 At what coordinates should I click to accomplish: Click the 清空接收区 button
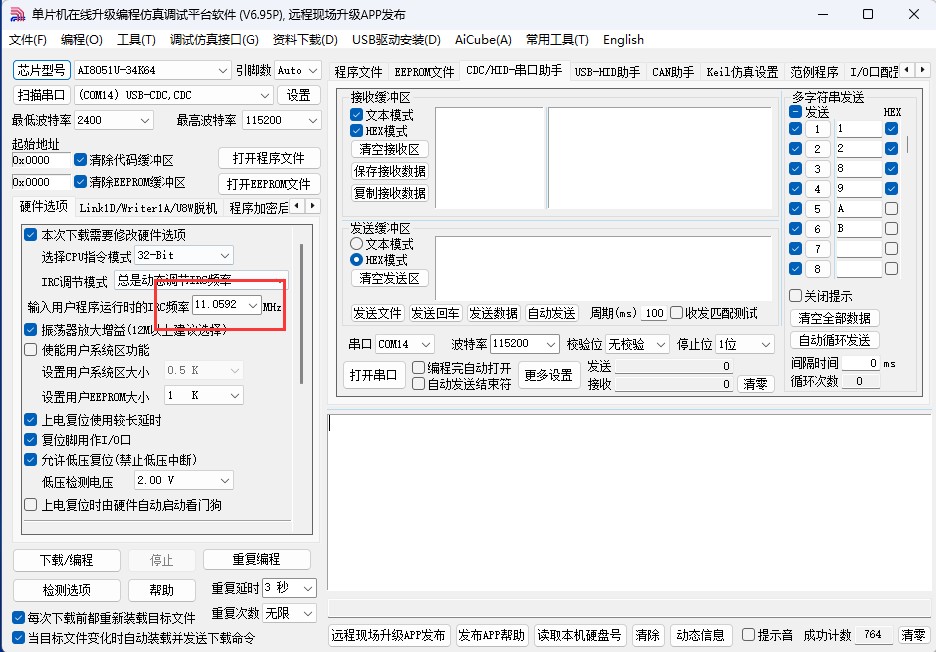(389, 149)
